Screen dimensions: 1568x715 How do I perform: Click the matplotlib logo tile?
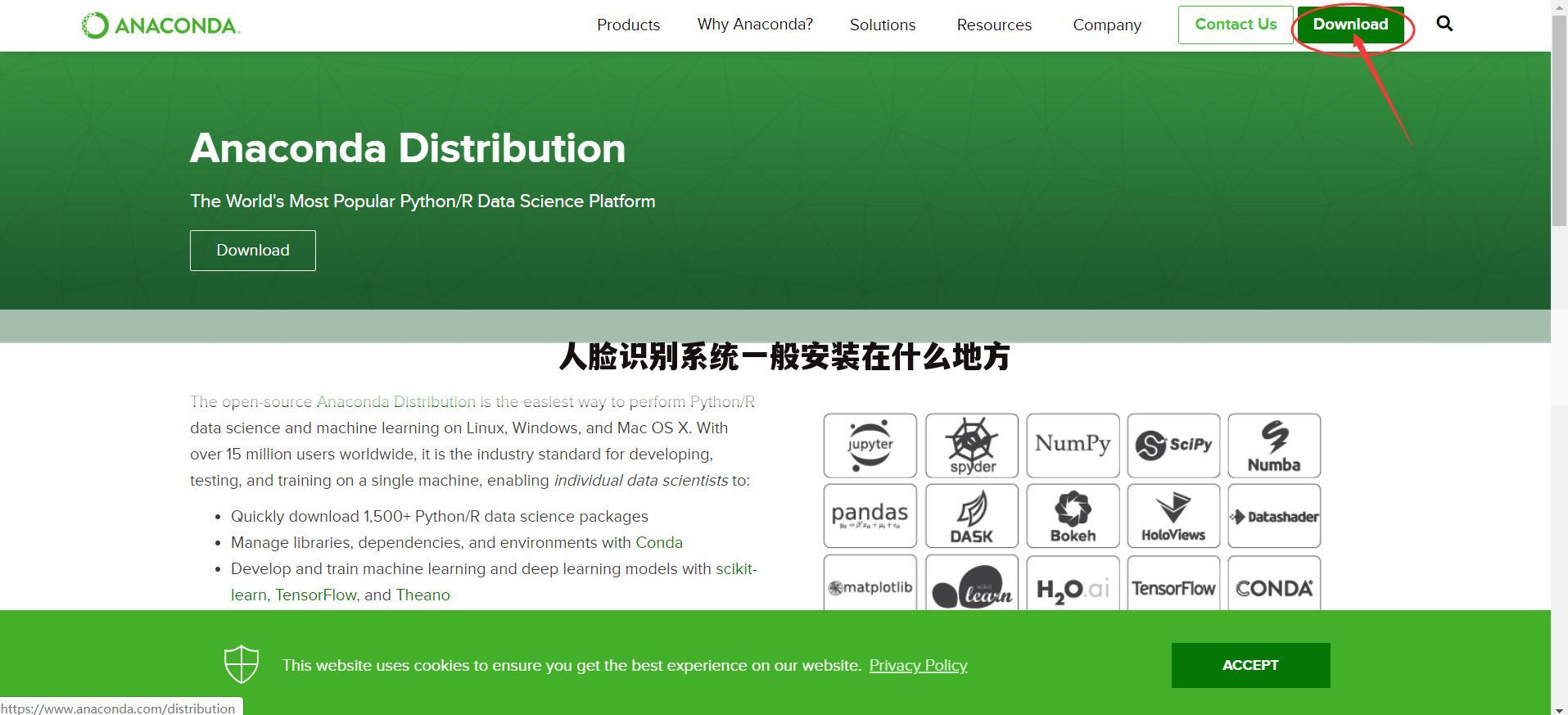pyautogui.click(x=870, y=583)
